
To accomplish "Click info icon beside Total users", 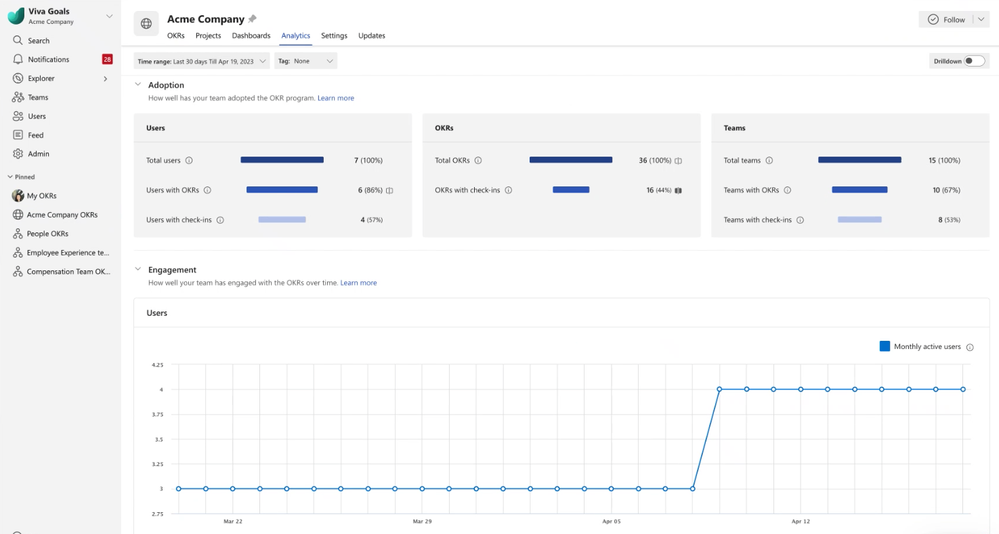I will (x=189, y=161).
